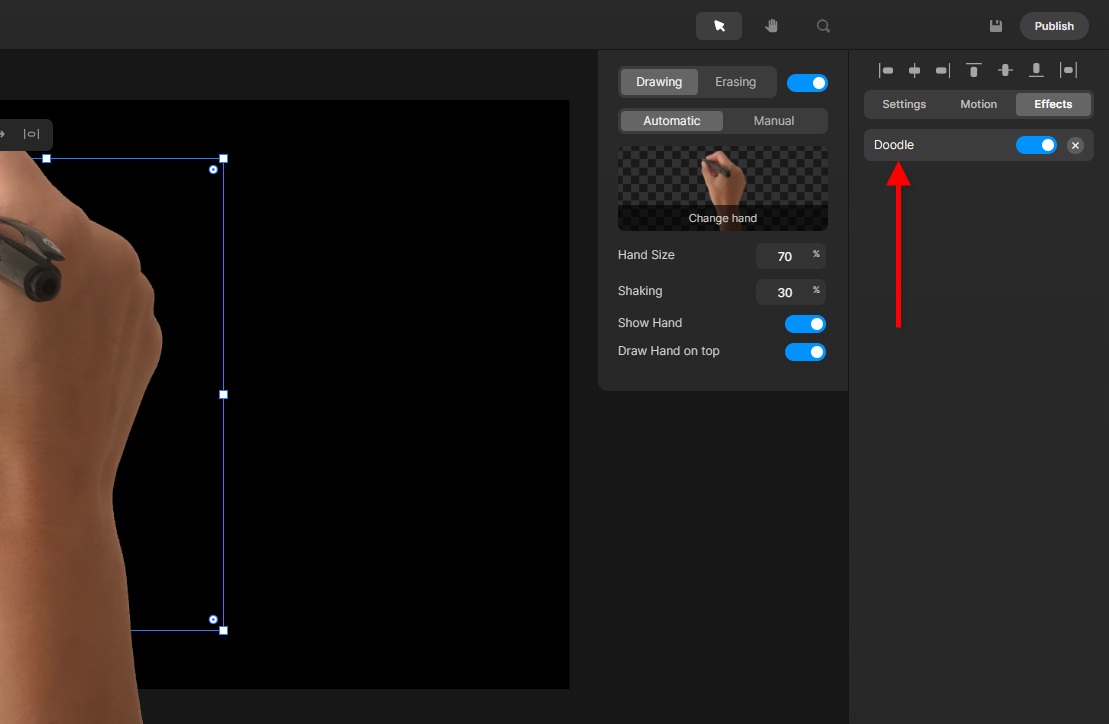Edit the Hand Size value field
The width and height of the screenshot is (1109, 724).
[791, 256]
